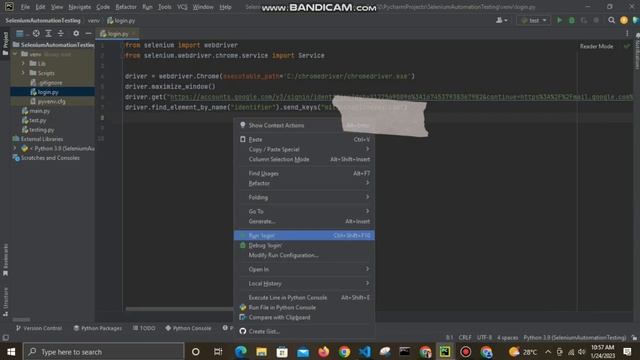Expand the Lib folder

coord(23,63)
